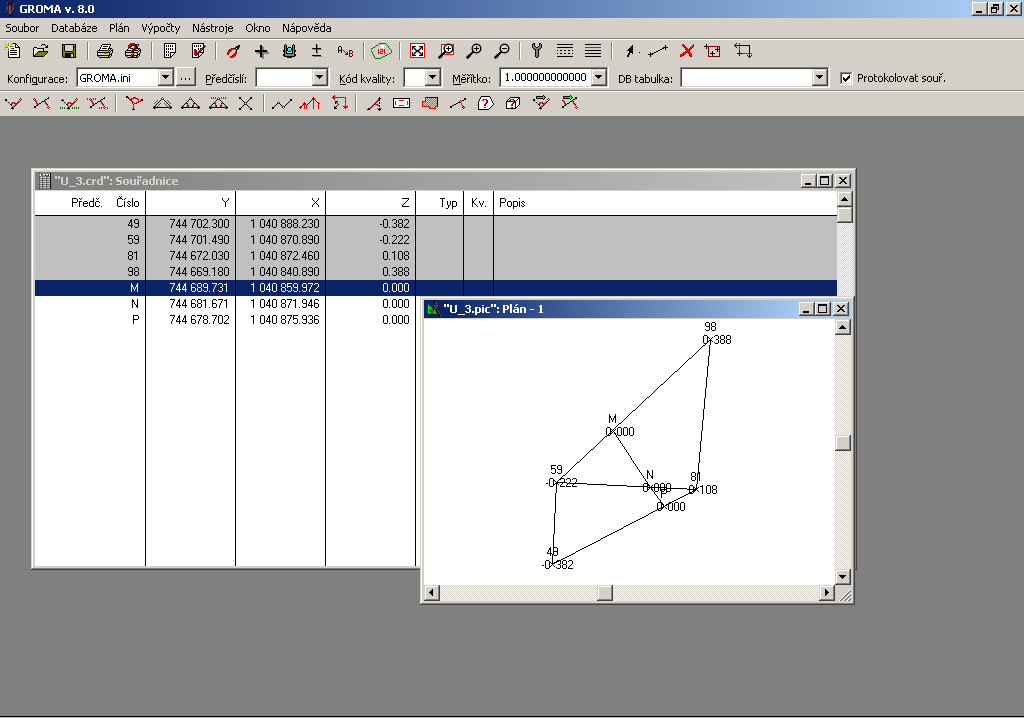Viewport: 1024px width, 718px height.
Task: Click the configuration browse ... button
Action: click(185, 78)
